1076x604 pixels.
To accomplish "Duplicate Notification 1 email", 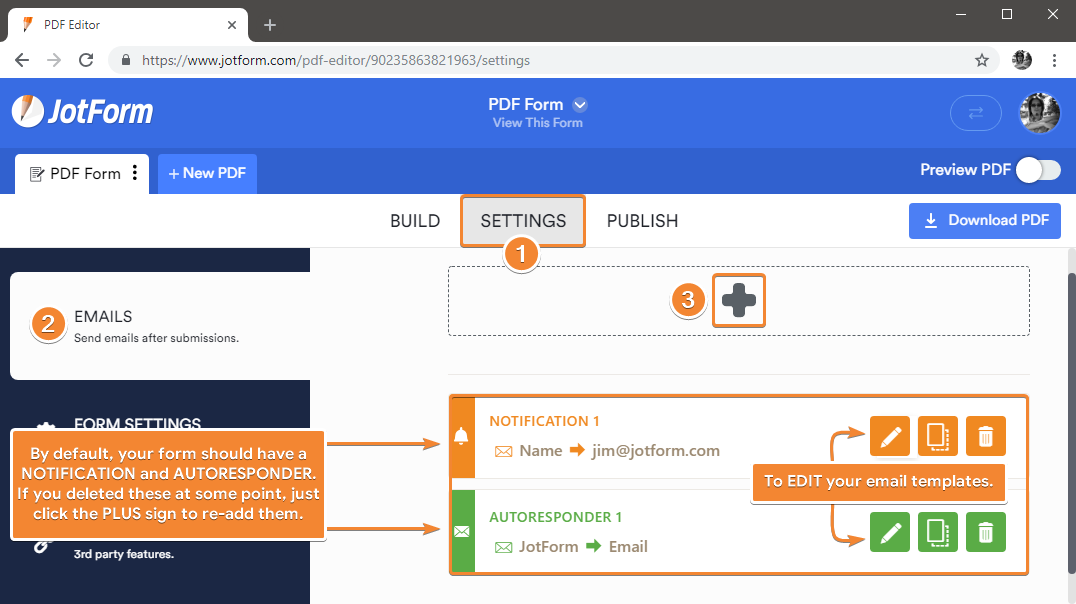I will coord(937,436).
